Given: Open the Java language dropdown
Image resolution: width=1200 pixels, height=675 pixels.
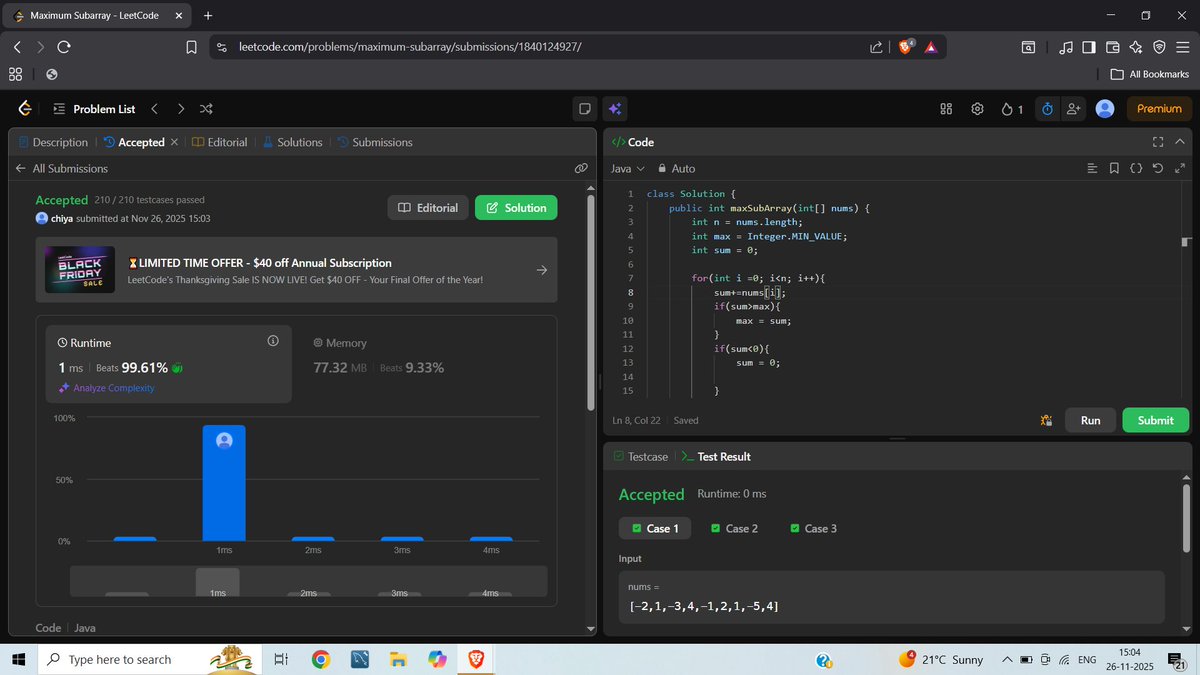Looking at the screenshot, I should pos(627,168).
